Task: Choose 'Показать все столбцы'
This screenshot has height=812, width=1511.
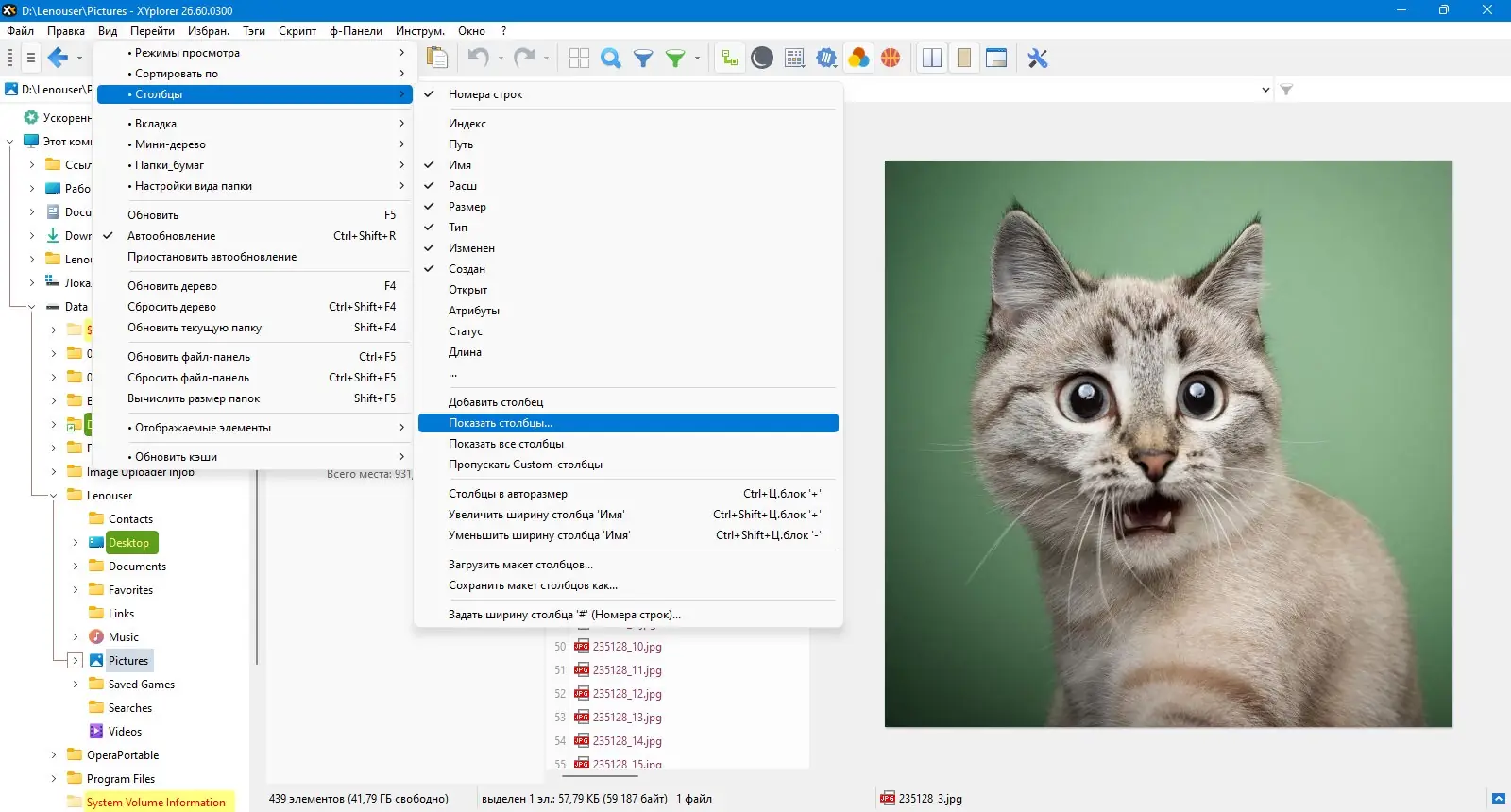Action: [628, 444]
